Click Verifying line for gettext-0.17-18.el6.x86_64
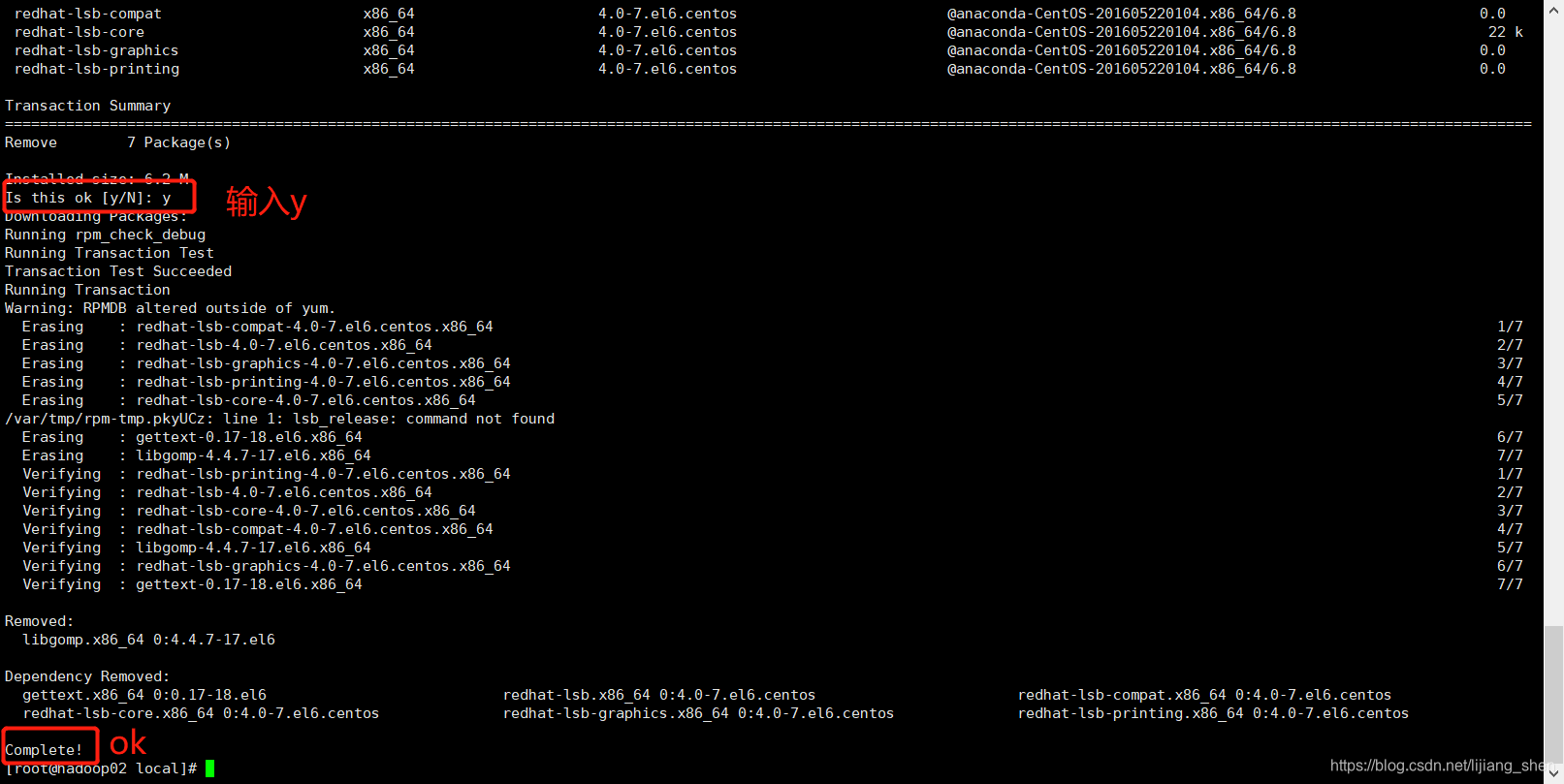 (x=772, y=584)
